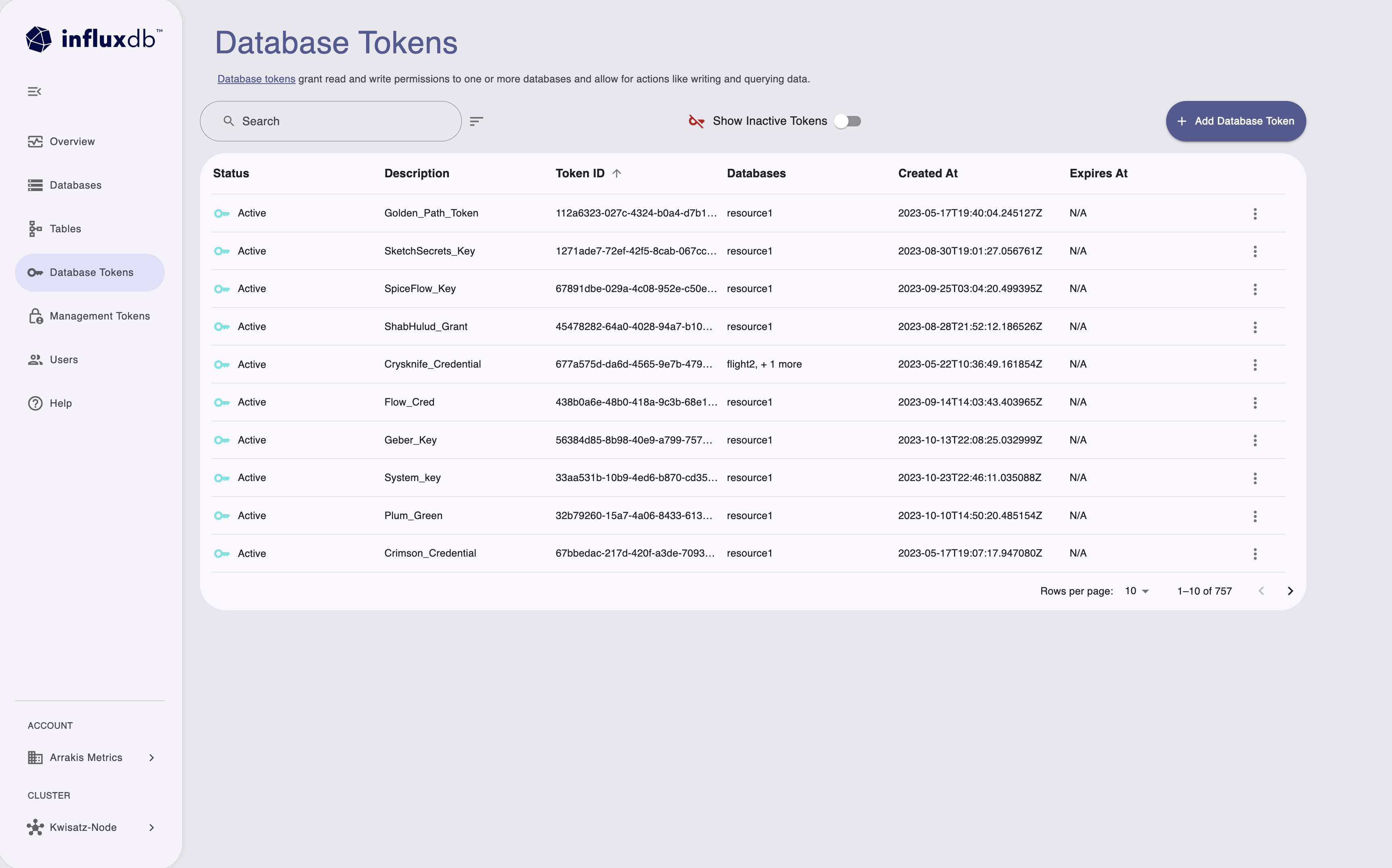1392x868 pixels.
Task: Click the key icon of Crysknife_Credential
Action: pos(222,365)
